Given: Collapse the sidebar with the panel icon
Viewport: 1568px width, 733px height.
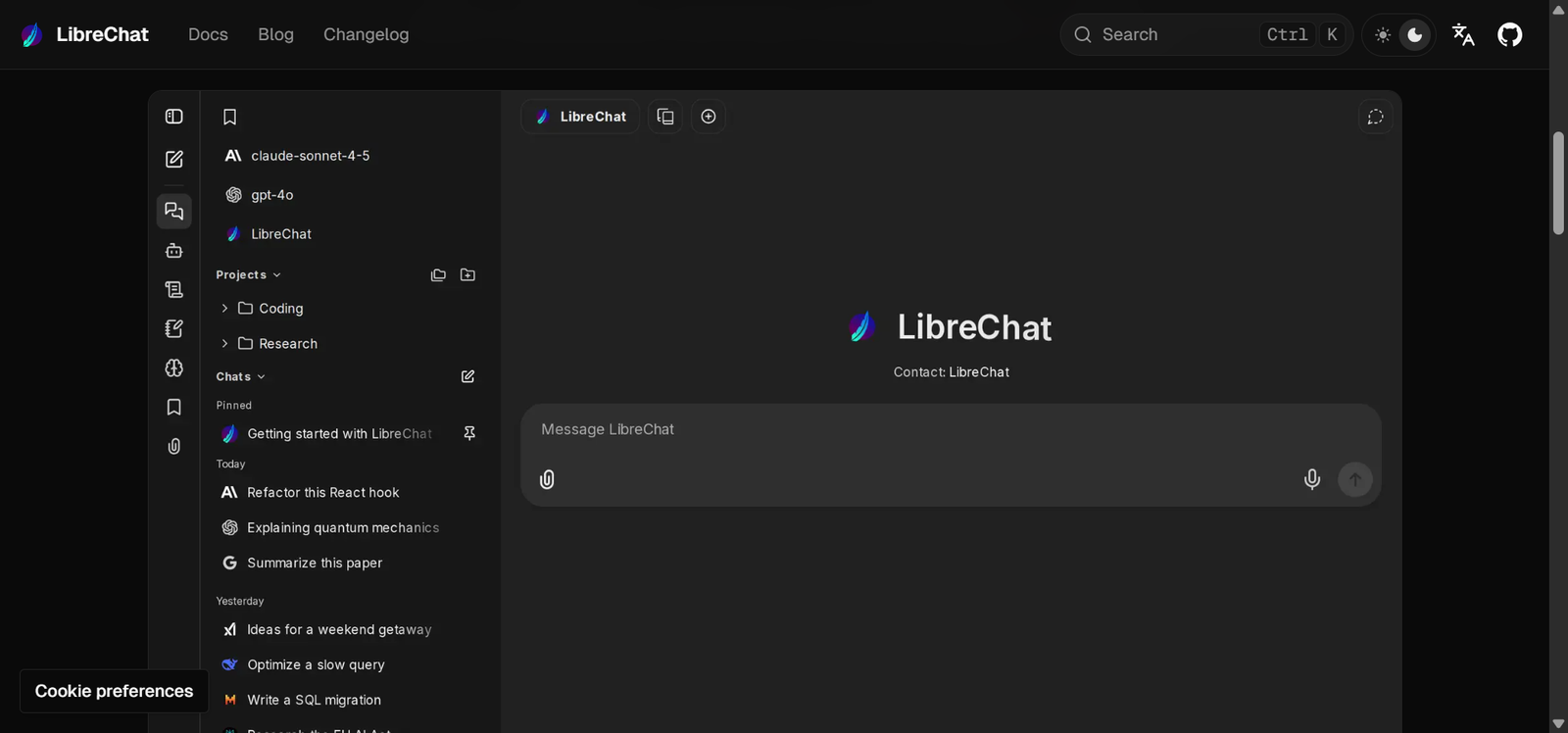Looking at the screenshot, I should 174,117.
